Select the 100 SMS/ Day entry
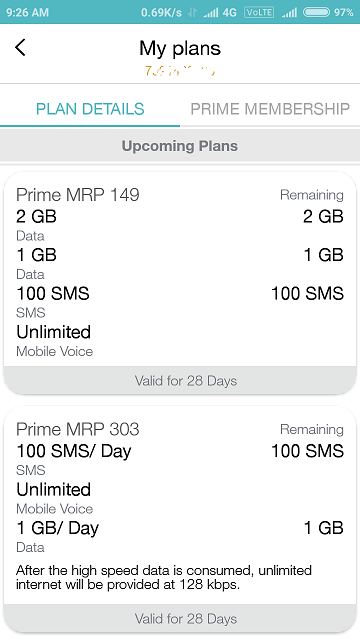The image size is (360, 640). tap(73, 451)
